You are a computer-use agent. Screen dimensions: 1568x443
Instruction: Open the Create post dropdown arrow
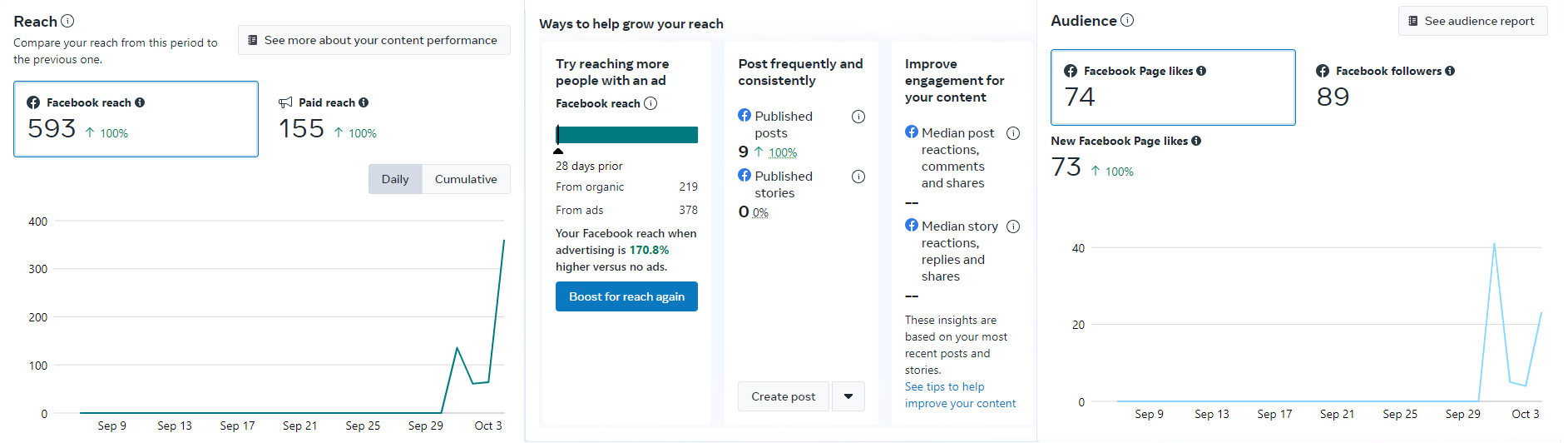pos(848,396)
